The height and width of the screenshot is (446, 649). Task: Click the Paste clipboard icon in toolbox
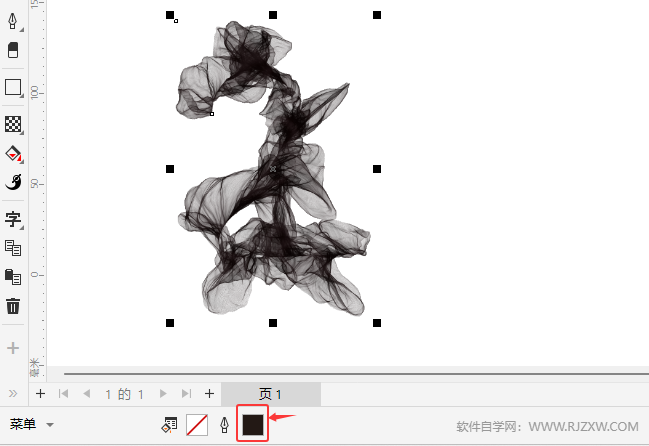(x=13, y=277)
